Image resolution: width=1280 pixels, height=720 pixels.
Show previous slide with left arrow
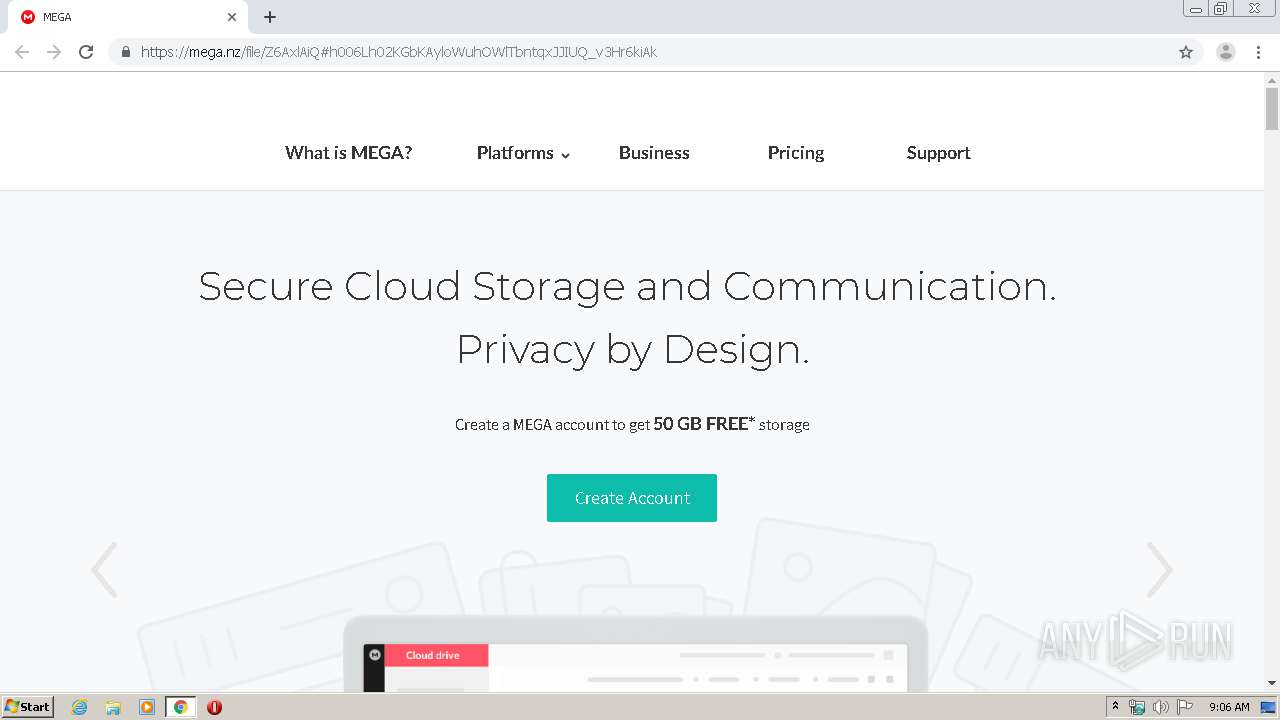(104, 570)
